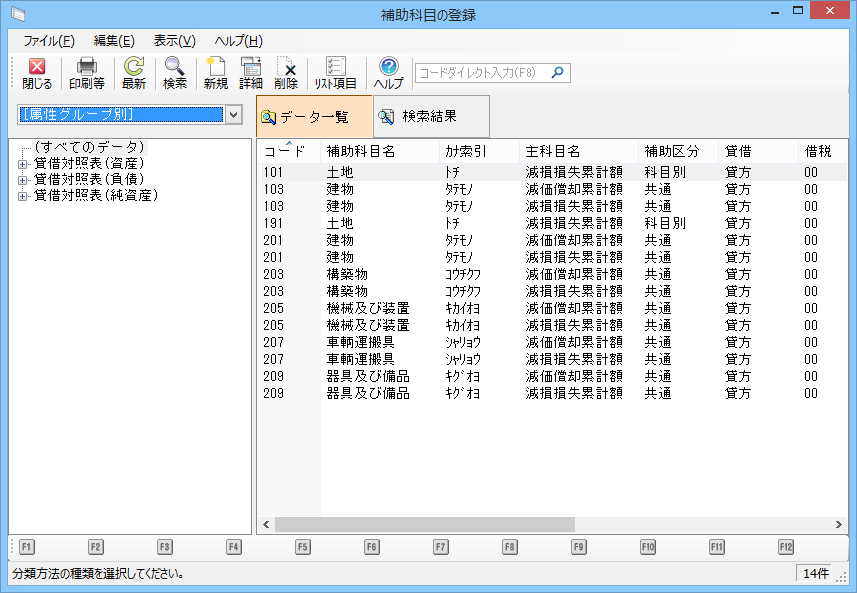Create a new entry with 新規 icon
Viewport: 857px width, 593px height.
coord(216,68)
